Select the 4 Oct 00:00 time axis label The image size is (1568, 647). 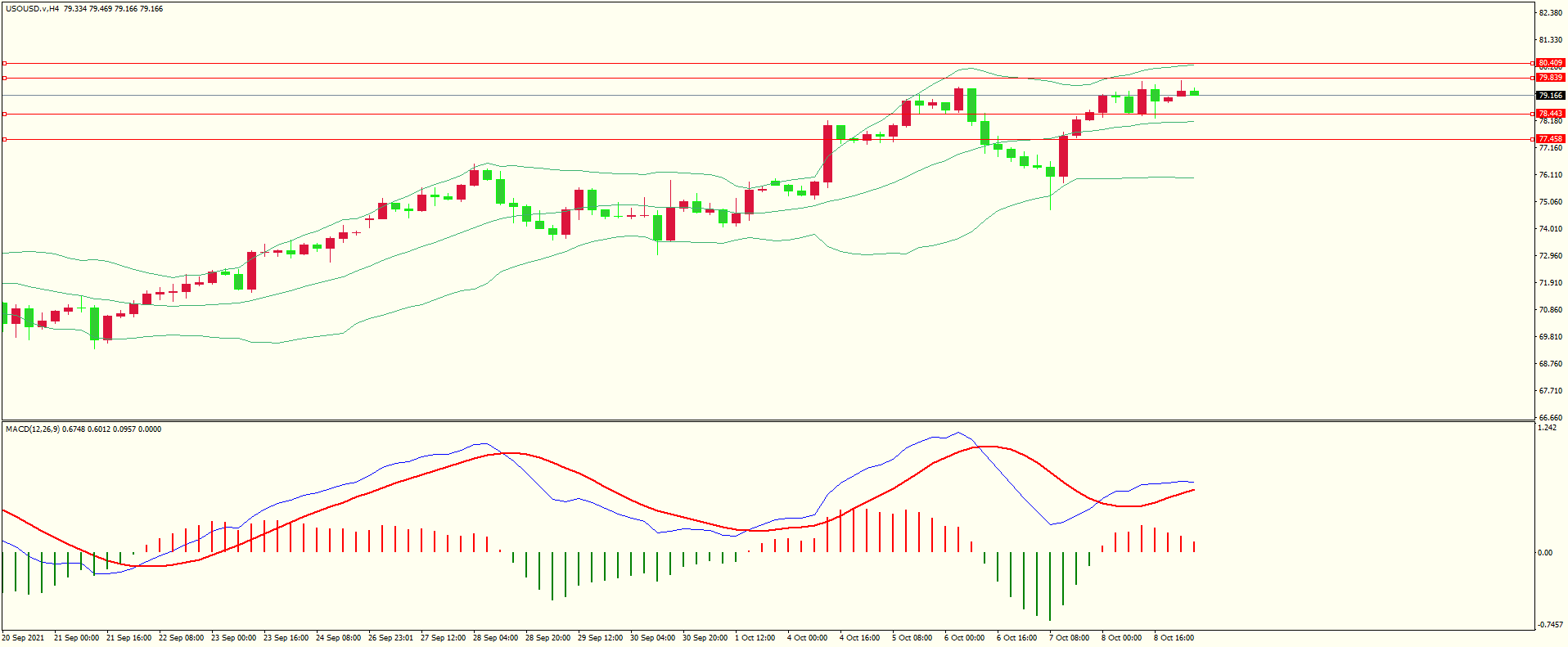(x=807, y=638)
